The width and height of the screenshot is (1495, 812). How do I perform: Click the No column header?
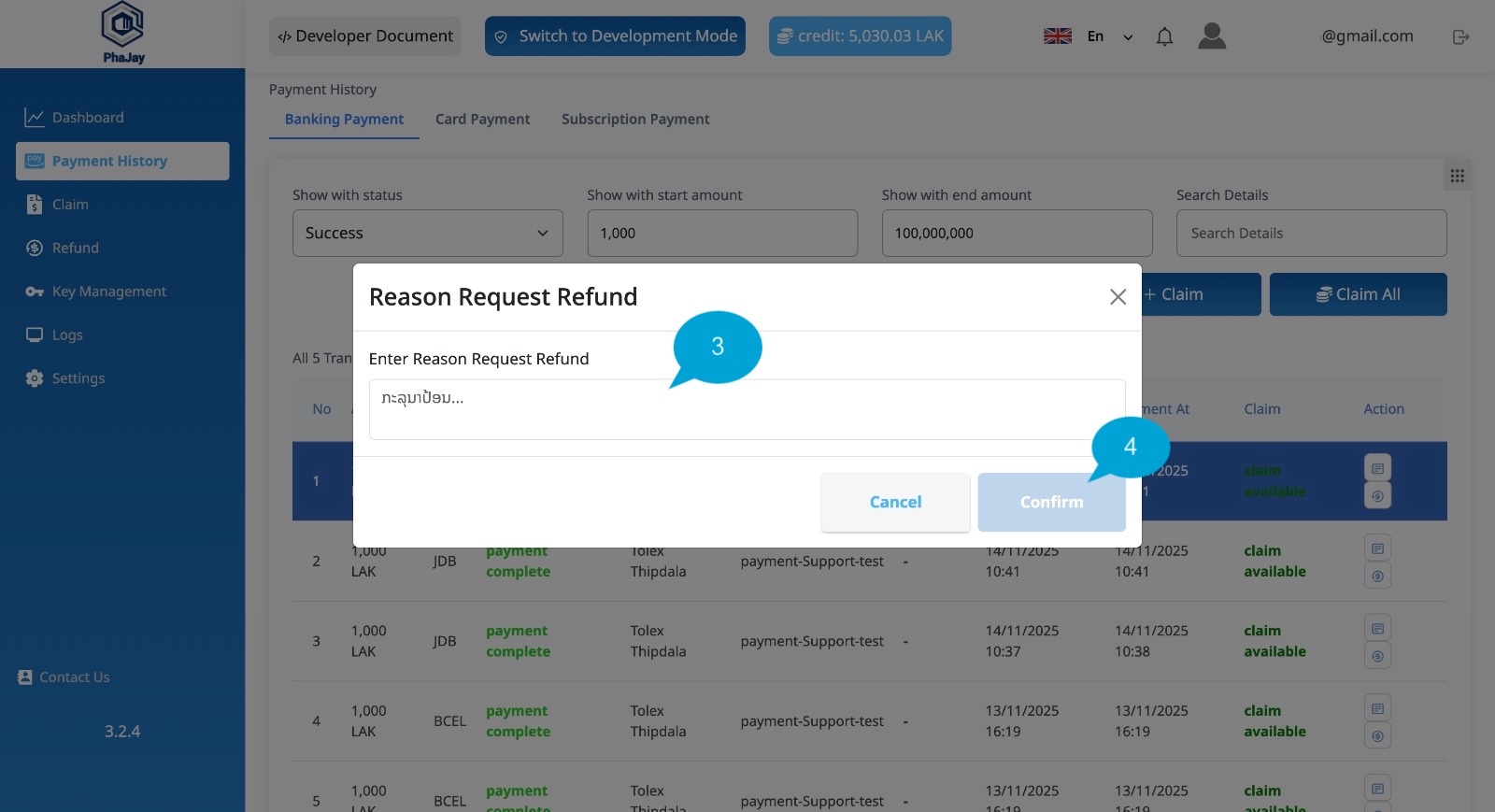321,409
